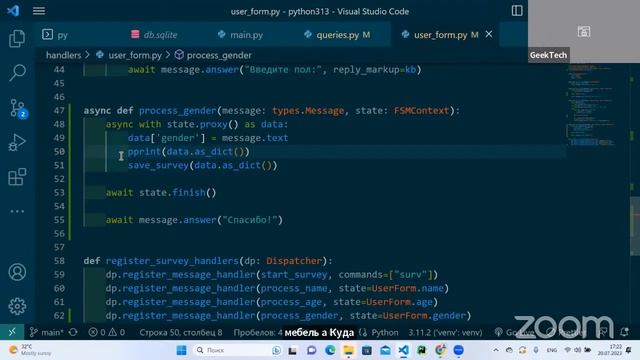640x360 pixels.
Task: Open the Explorer view in activity bar
Action: (x=17, y=39)
